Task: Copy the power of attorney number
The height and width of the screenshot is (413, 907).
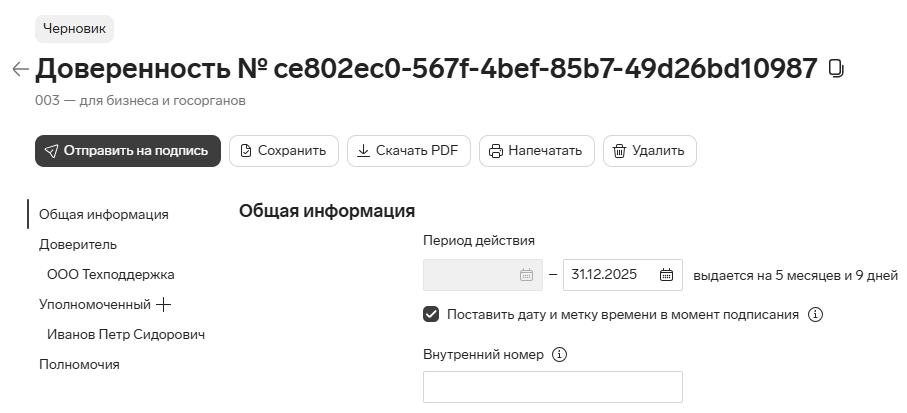Action: pyautogui.click(x=836, y=69)
